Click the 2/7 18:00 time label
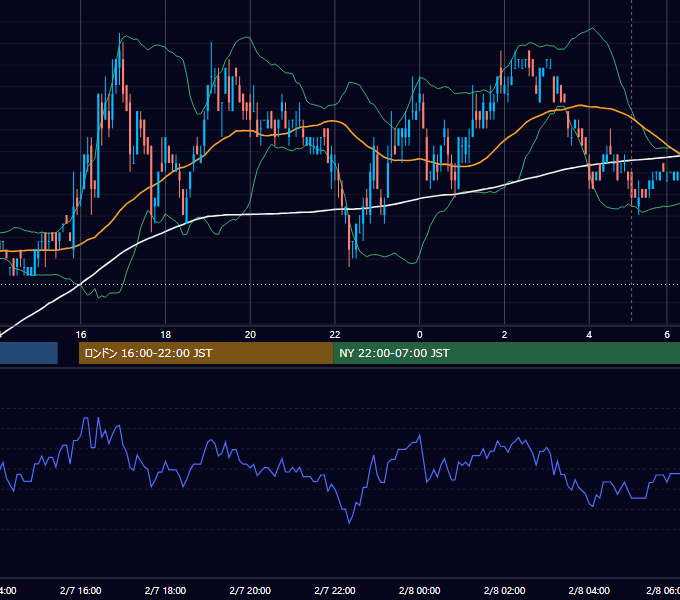 click(x=165, y=590)
